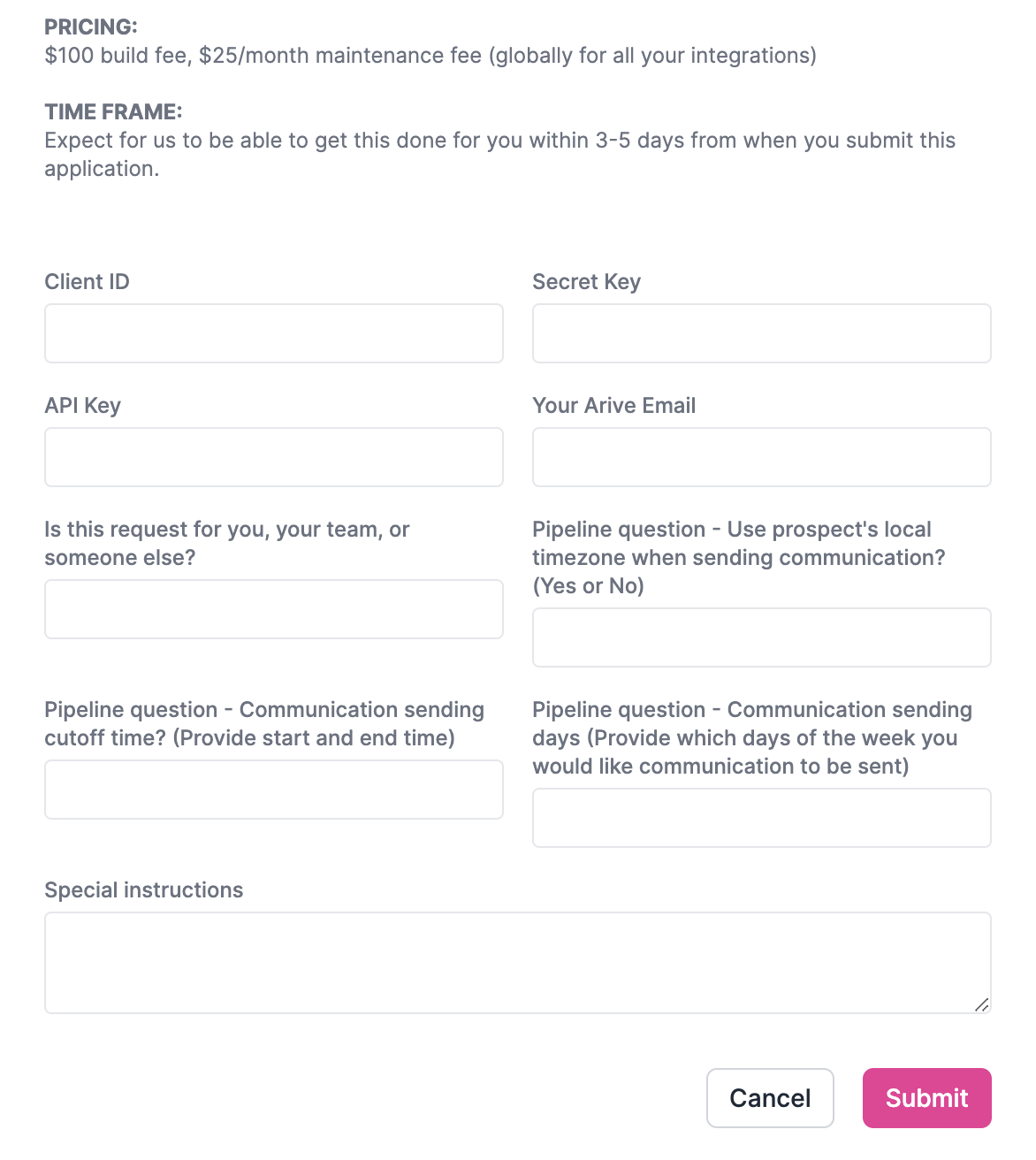Image resolution: width=1036 pixels, height=1160 pixels.
Task: Focus the Secret Key text box
Action: (x=762, y=333)
